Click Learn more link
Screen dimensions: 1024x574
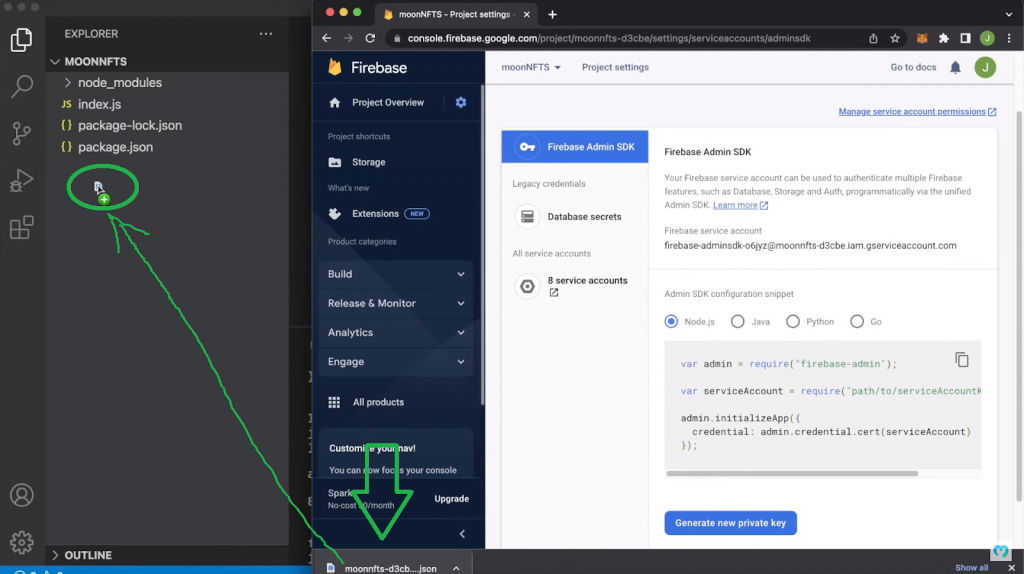coord(741,205)
